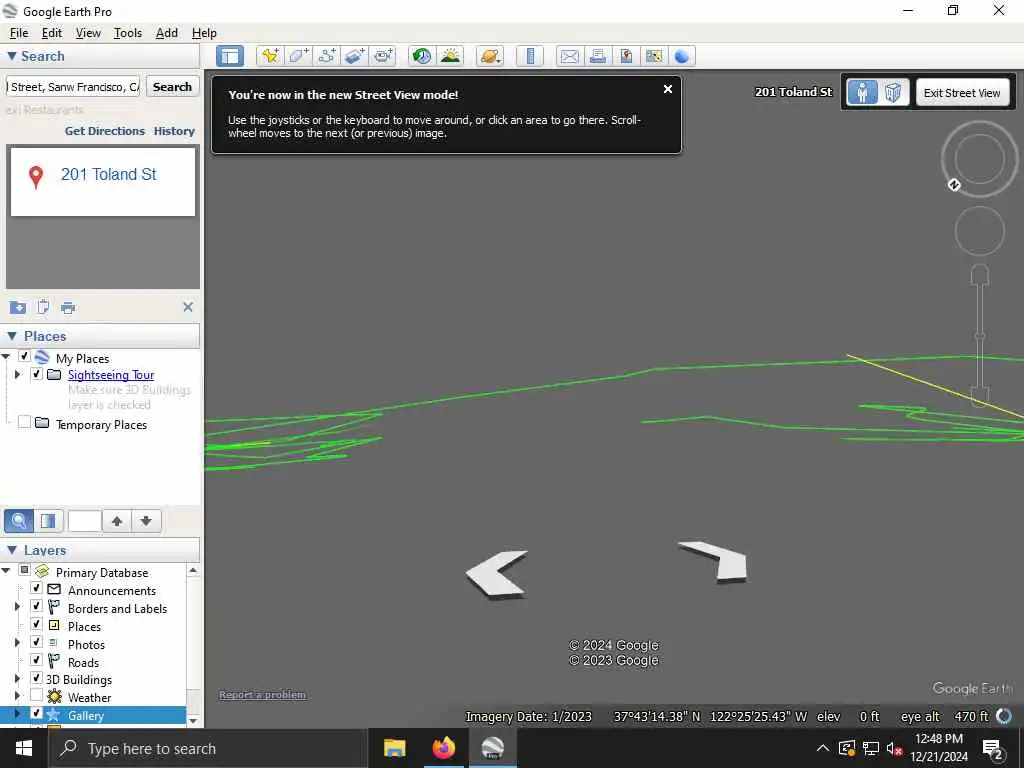The image size is (1024, 768).
Task: Show historical imagery clock icon
Action: pyautogui.click(x=422, y=56)
